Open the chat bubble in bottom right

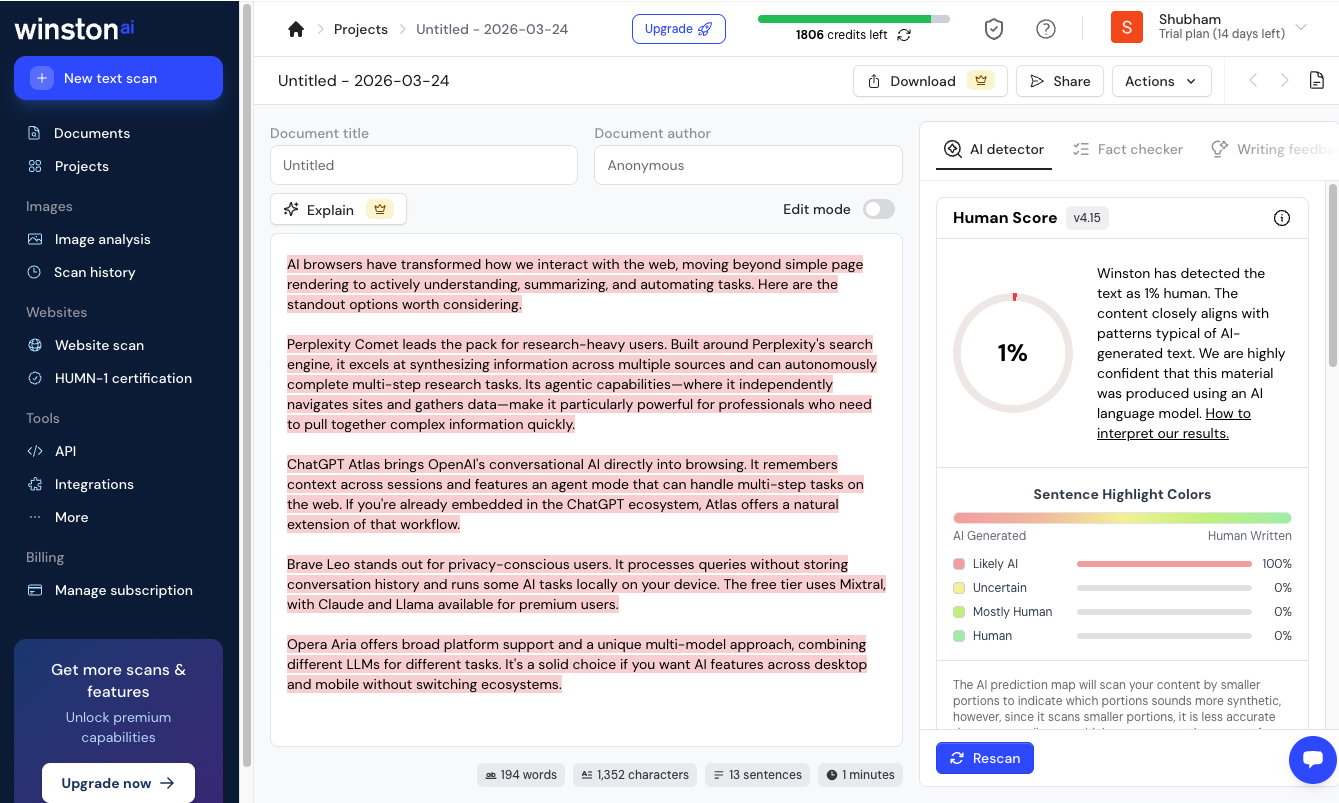click(1312, 760)
